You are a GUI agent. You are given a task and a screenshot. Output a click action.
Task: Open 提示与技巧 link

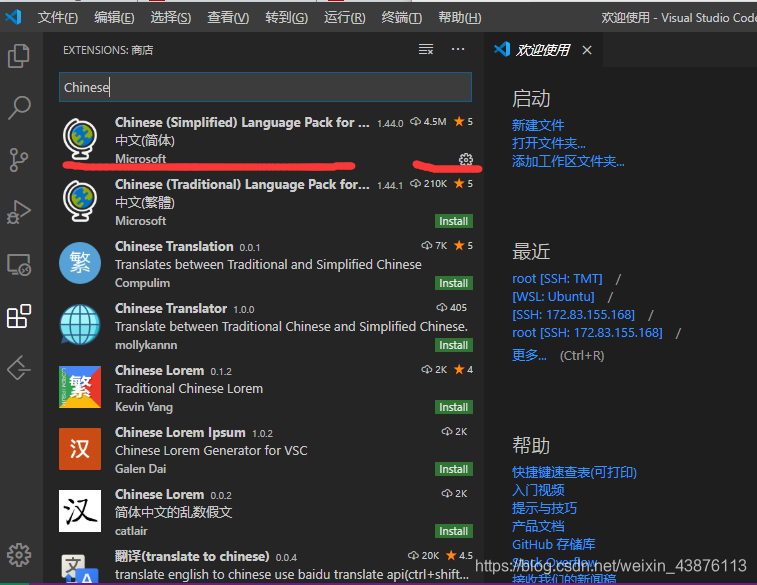pyautogui.click(x=544, y=508)
